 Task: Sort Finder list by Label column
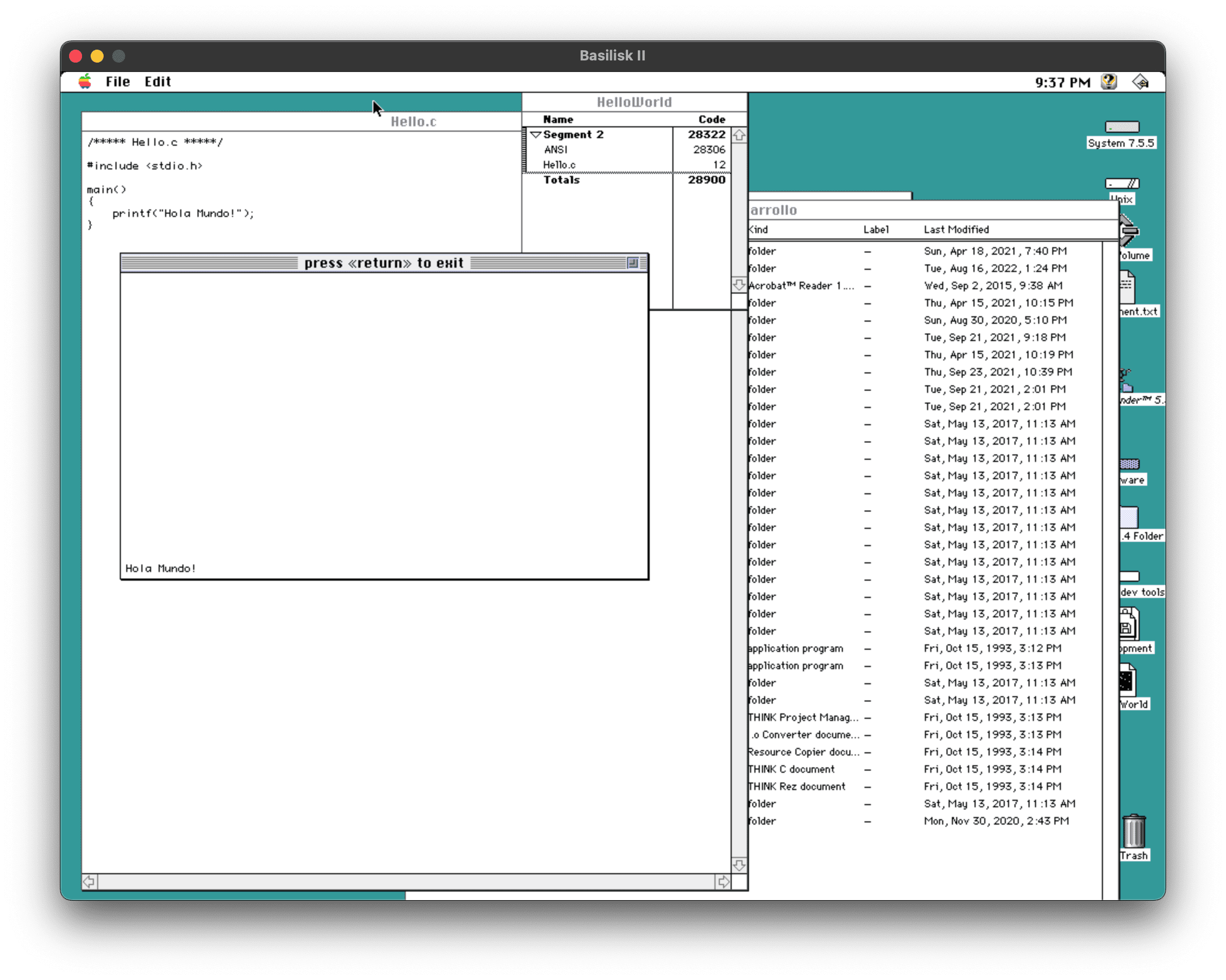tap(875, 230)
